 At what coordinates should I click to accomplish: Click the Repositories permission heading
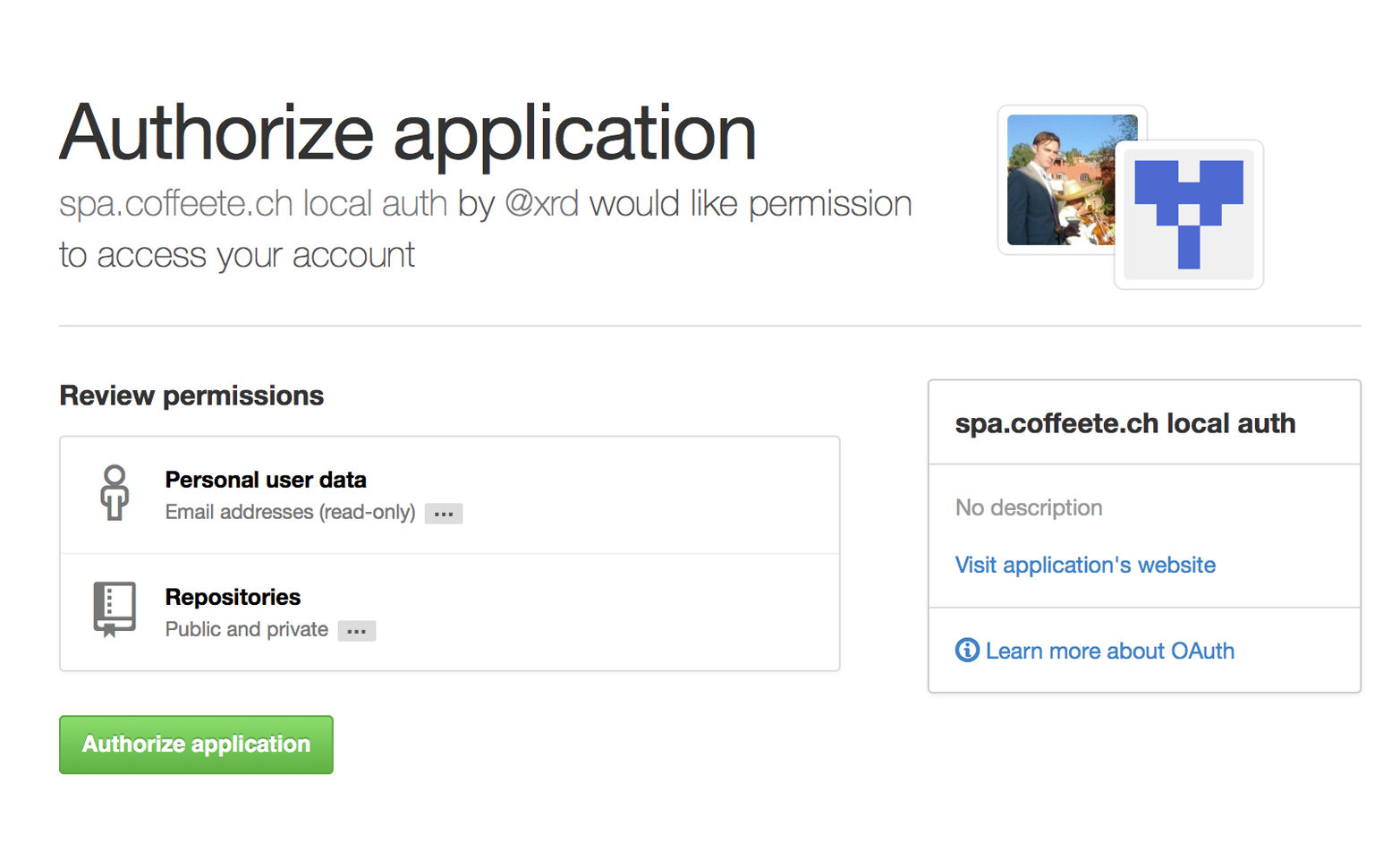point(233,597)
